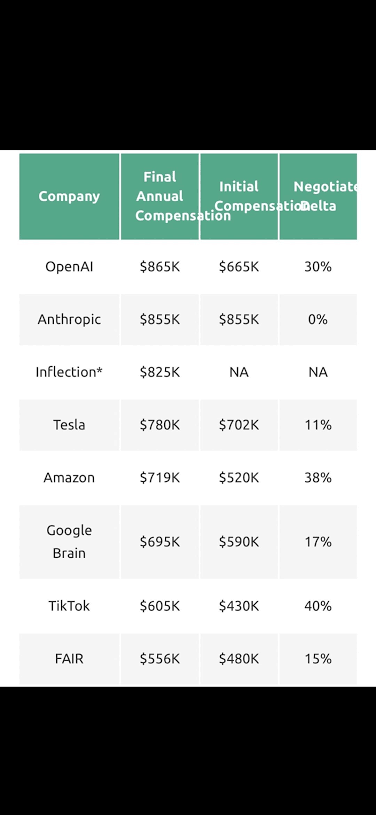
Task: Select the $665K initial compensation cell
Action: click(239, 267)
